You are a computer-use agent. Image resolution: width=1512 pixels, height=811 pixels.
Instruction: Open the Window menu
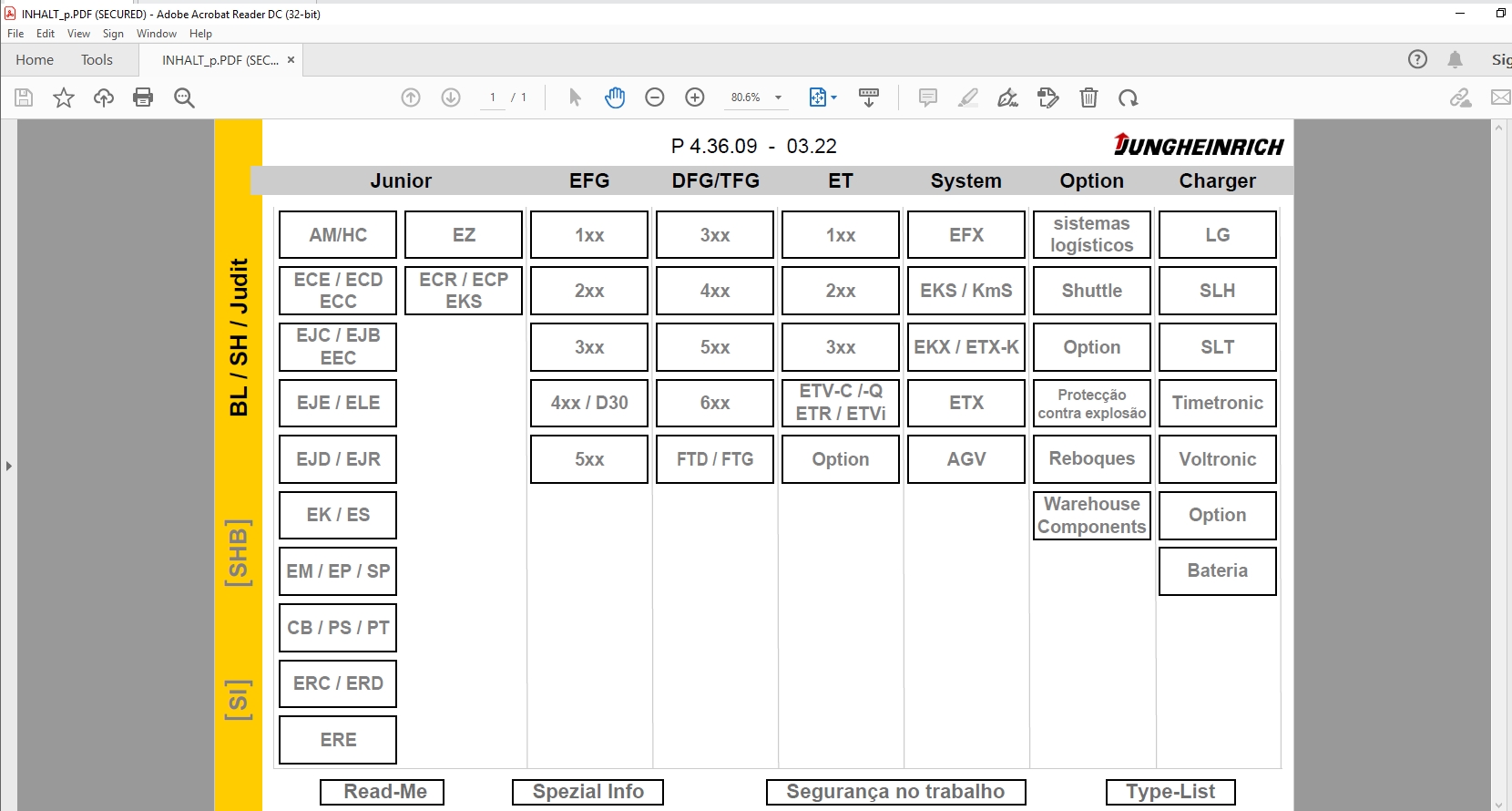coord(157,34)
